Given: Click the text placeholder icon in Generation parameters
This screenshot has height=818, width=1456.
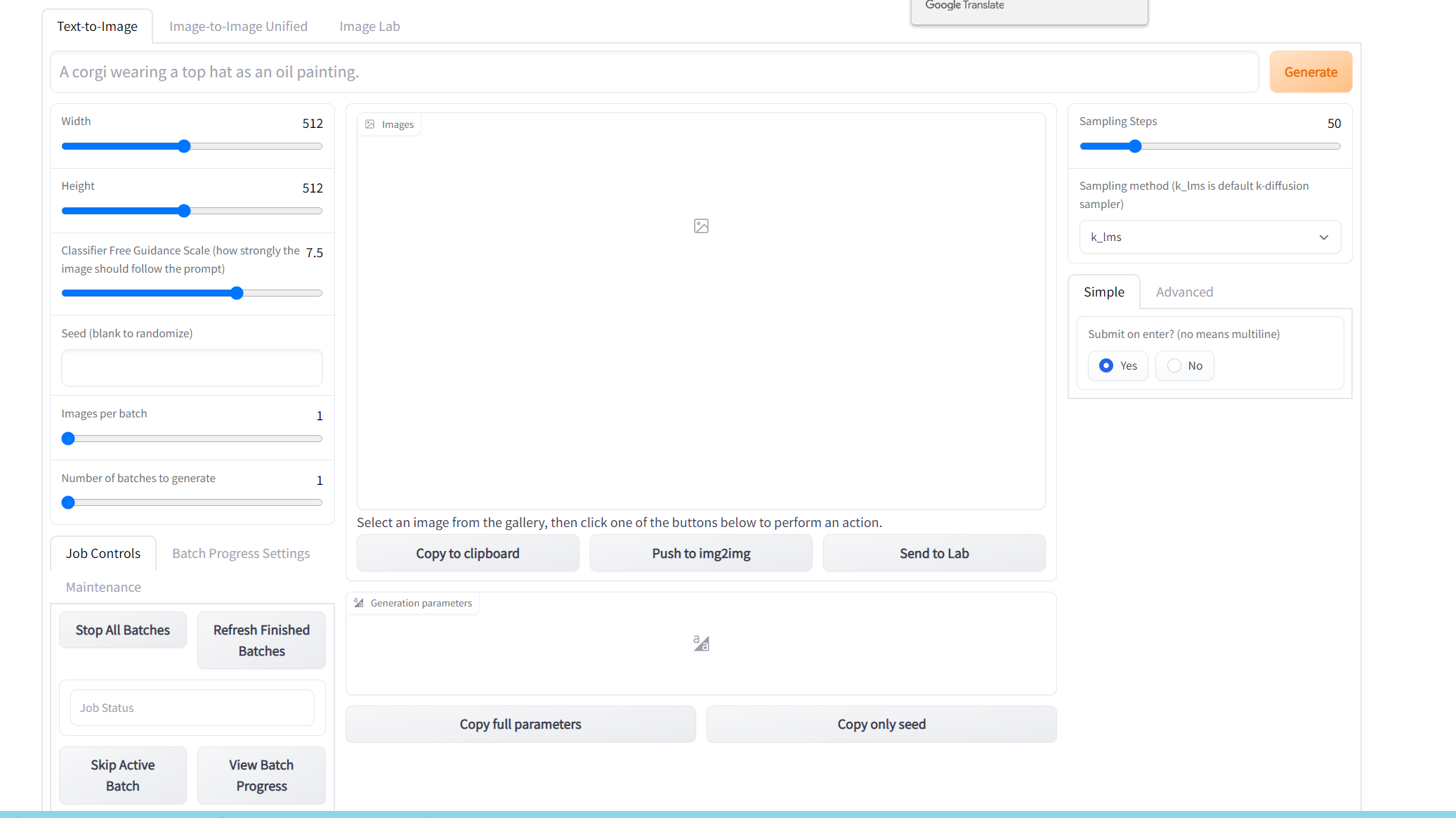Looking at the screenshot, I should (x=701, y=643).
